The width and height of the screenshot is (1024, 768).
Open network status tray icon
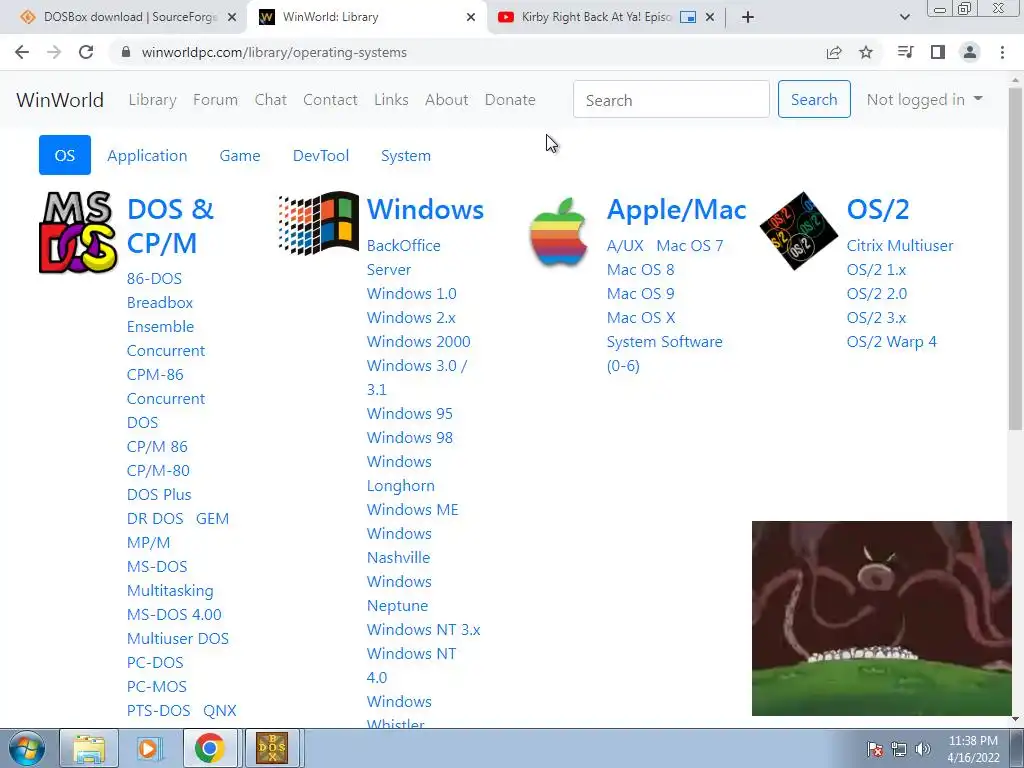pyautogui.click(x=899, y=749)
